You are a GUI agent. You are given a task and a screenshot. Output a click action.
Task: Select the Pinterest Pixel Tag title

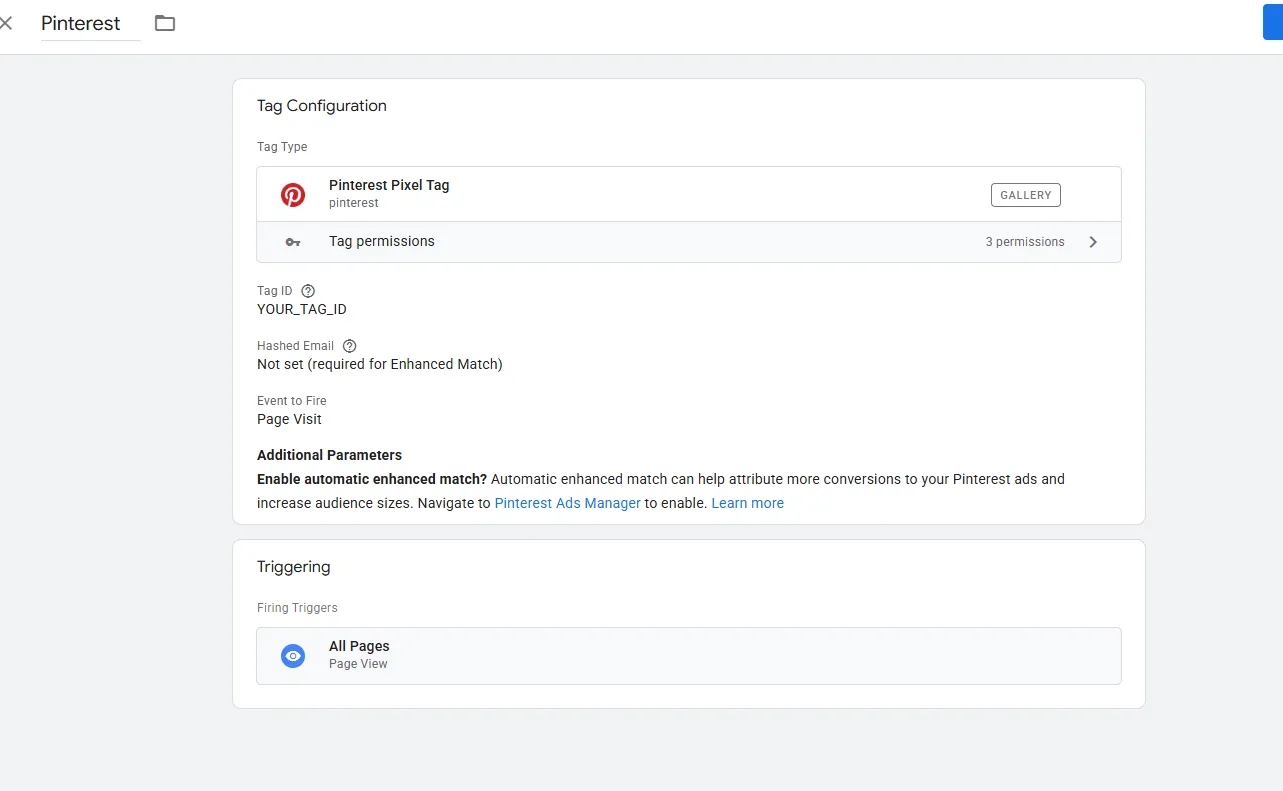pyautogui.click(x=389, y=185)
